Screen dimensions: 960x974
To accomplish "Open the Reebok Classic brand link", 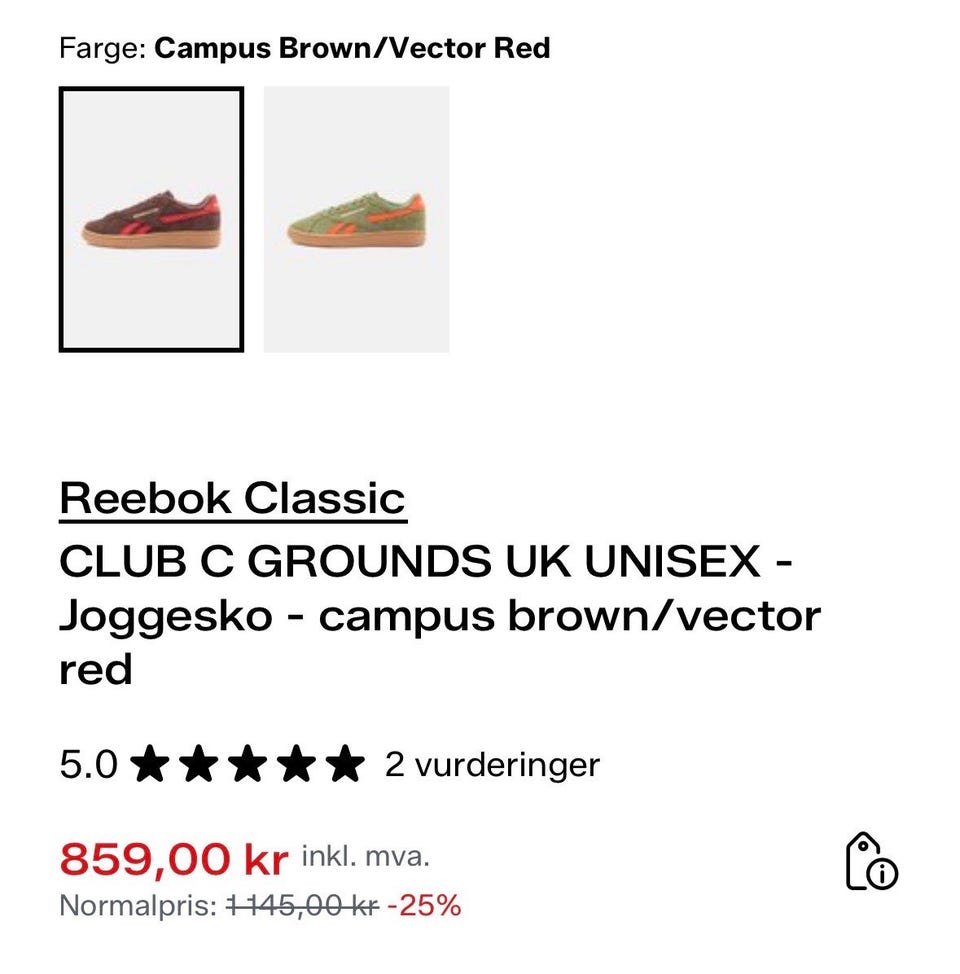I will (232, 498).
